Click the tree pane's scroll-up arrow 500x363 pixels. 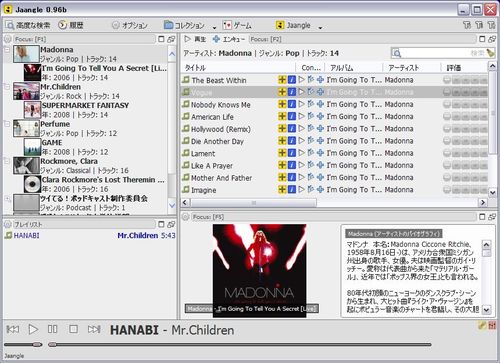click(x=172, y=53)
